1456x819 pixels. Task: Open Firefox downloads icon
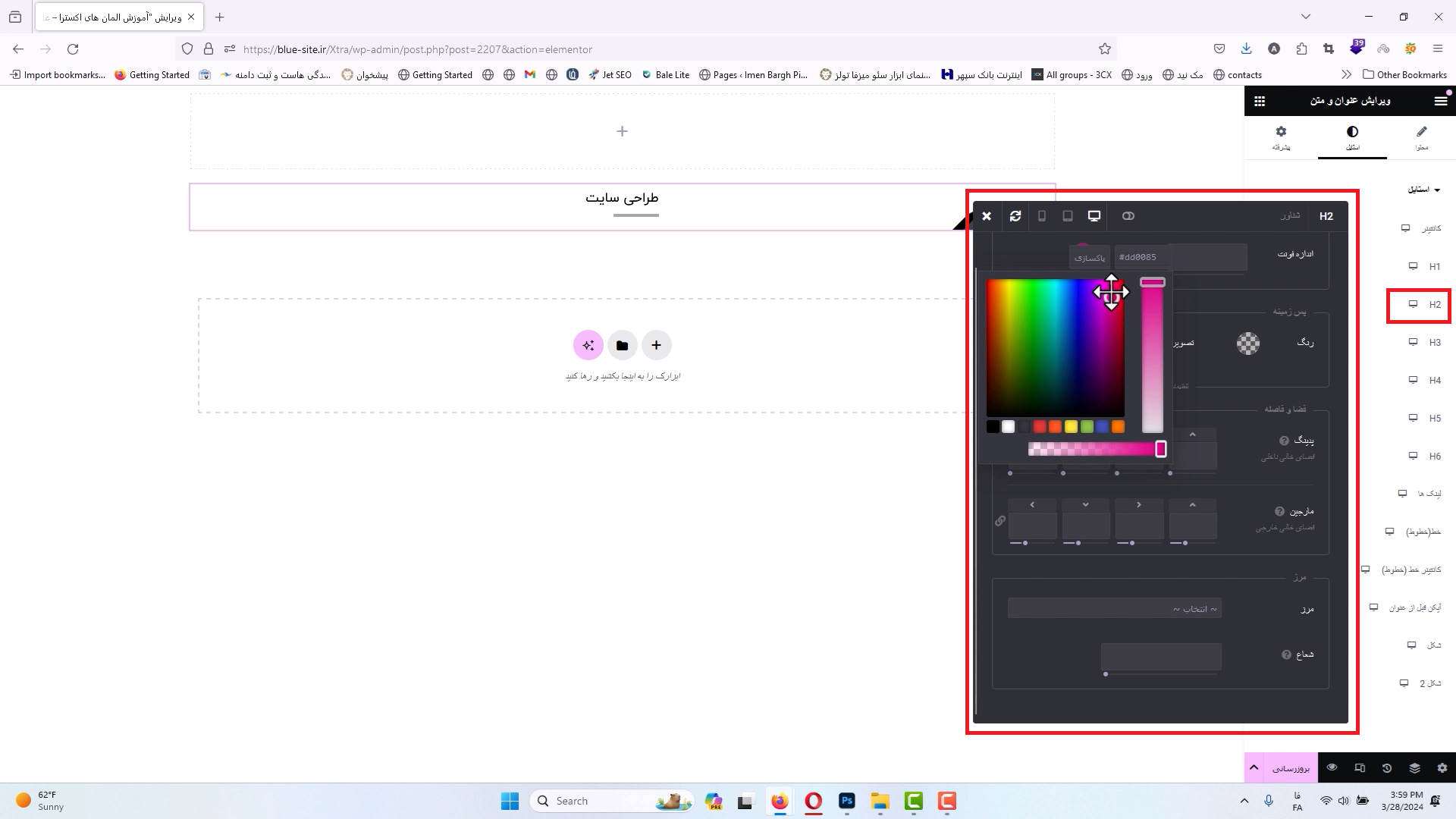click(x=1246, y=49)
